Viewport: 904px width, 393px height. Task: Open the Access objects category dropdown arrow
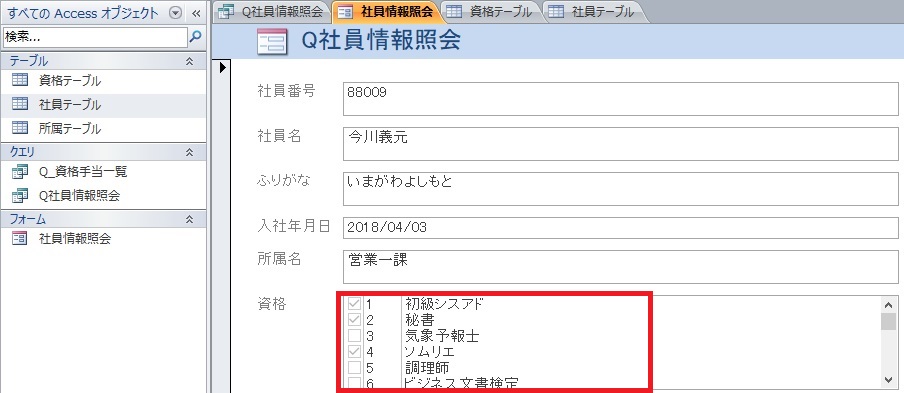pos(176,13)
